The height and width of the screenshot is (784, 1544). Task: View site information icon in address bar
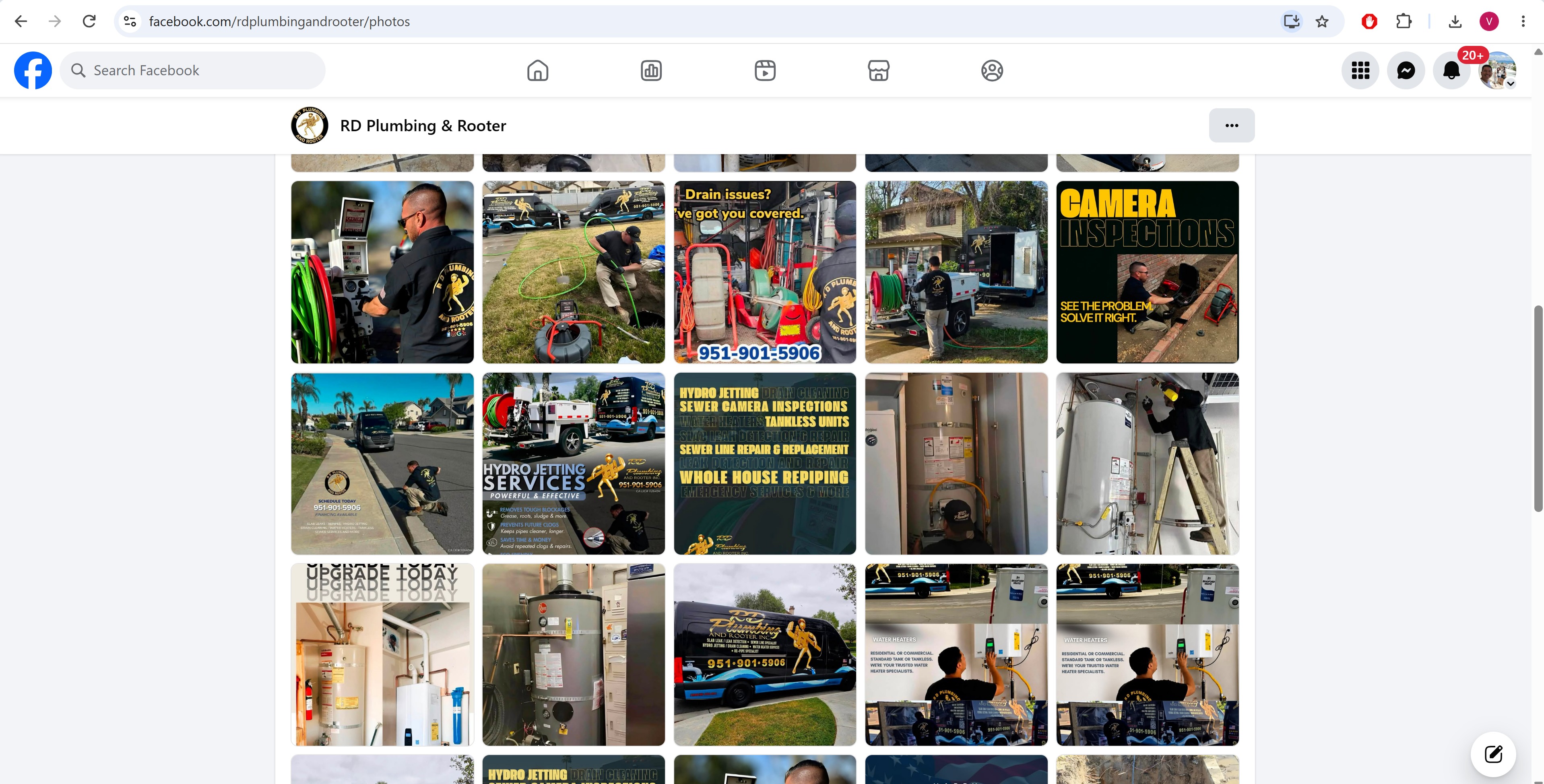point(130,22)
